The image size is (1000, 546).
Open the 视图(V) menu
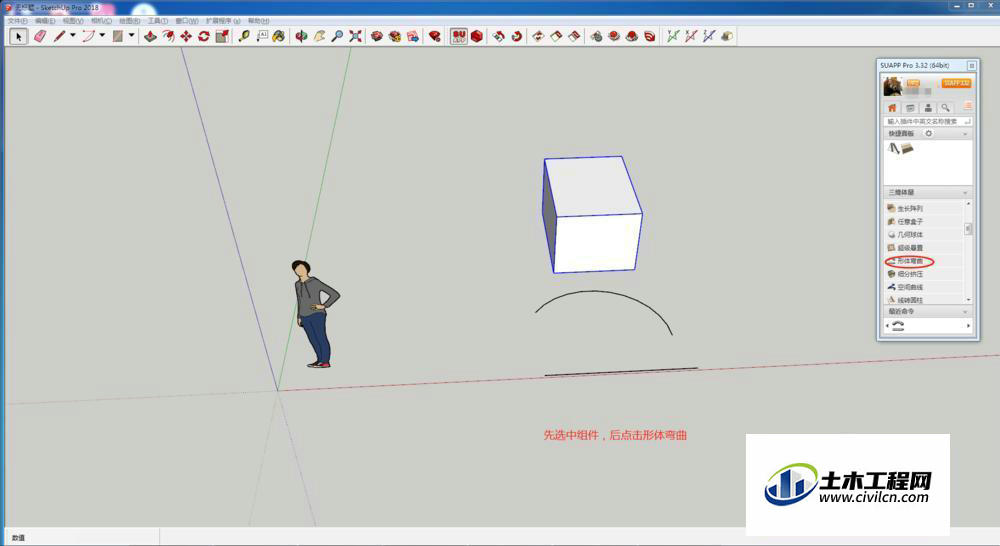(73, 21)
